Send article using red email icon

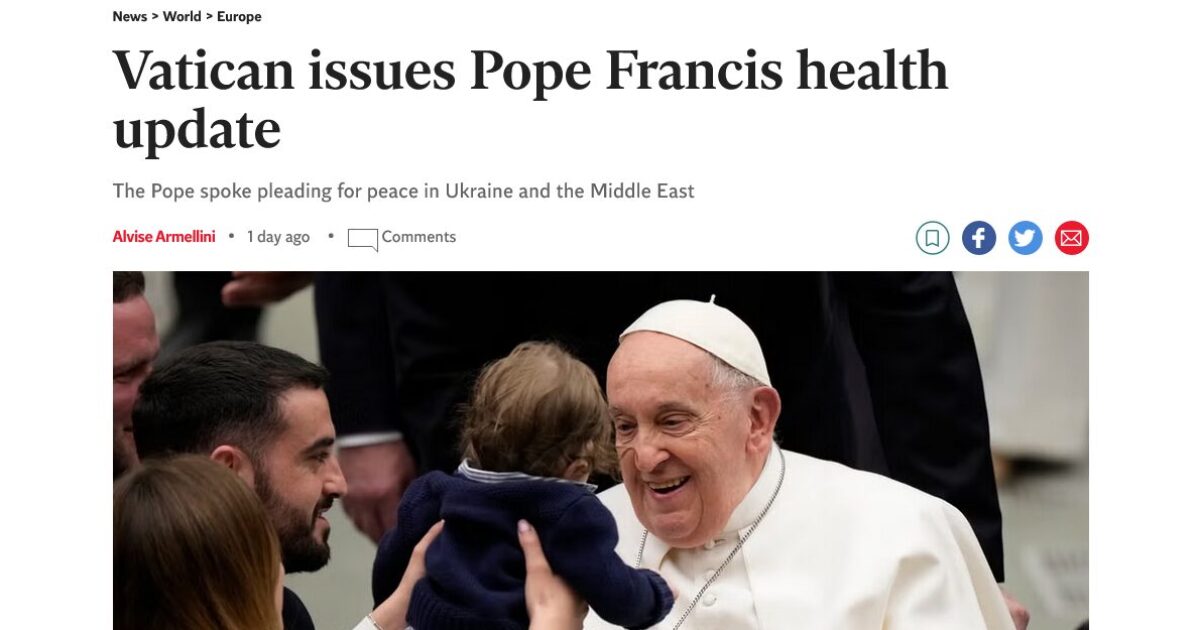(x=1071, y=238)
